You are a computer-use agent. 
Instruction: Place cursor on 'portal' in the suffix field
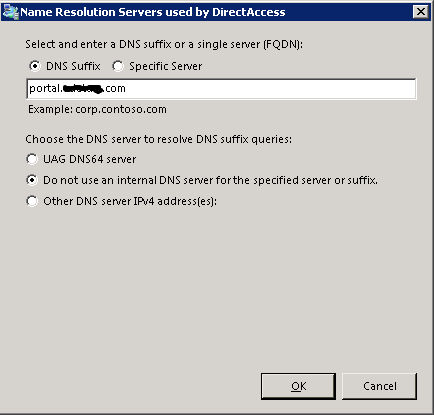click(x=44, y=89)
